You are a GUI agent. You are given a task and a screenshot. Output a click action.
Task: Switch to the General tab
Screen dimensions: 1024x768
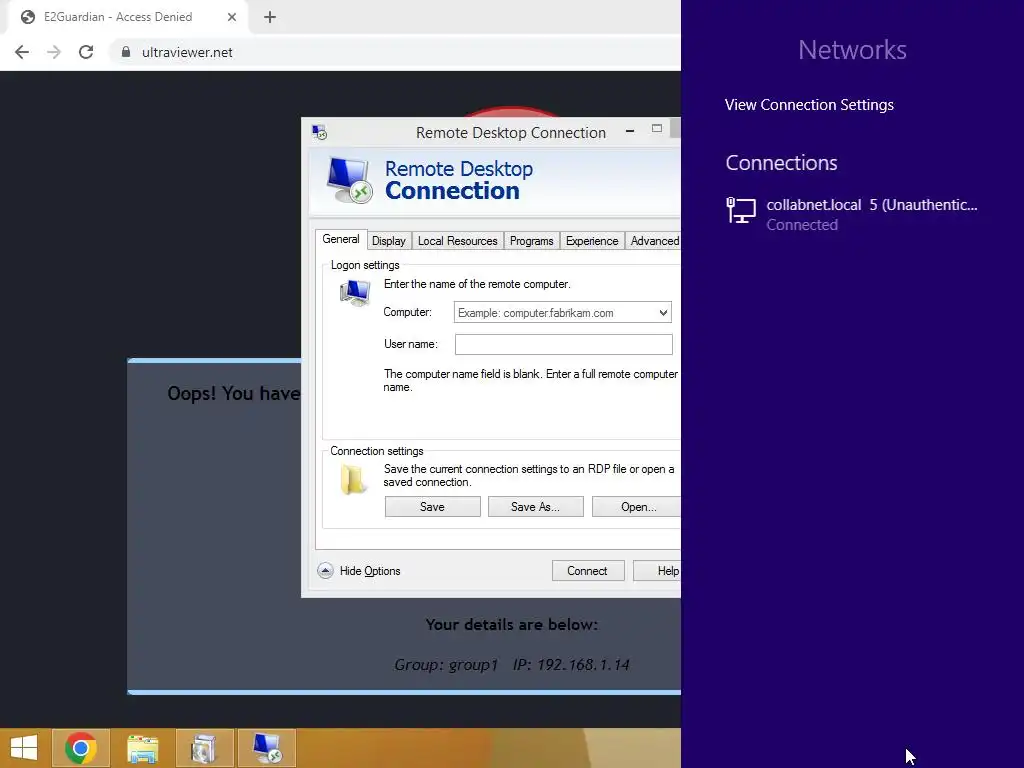pyautogui.click(x=341, y=239)
